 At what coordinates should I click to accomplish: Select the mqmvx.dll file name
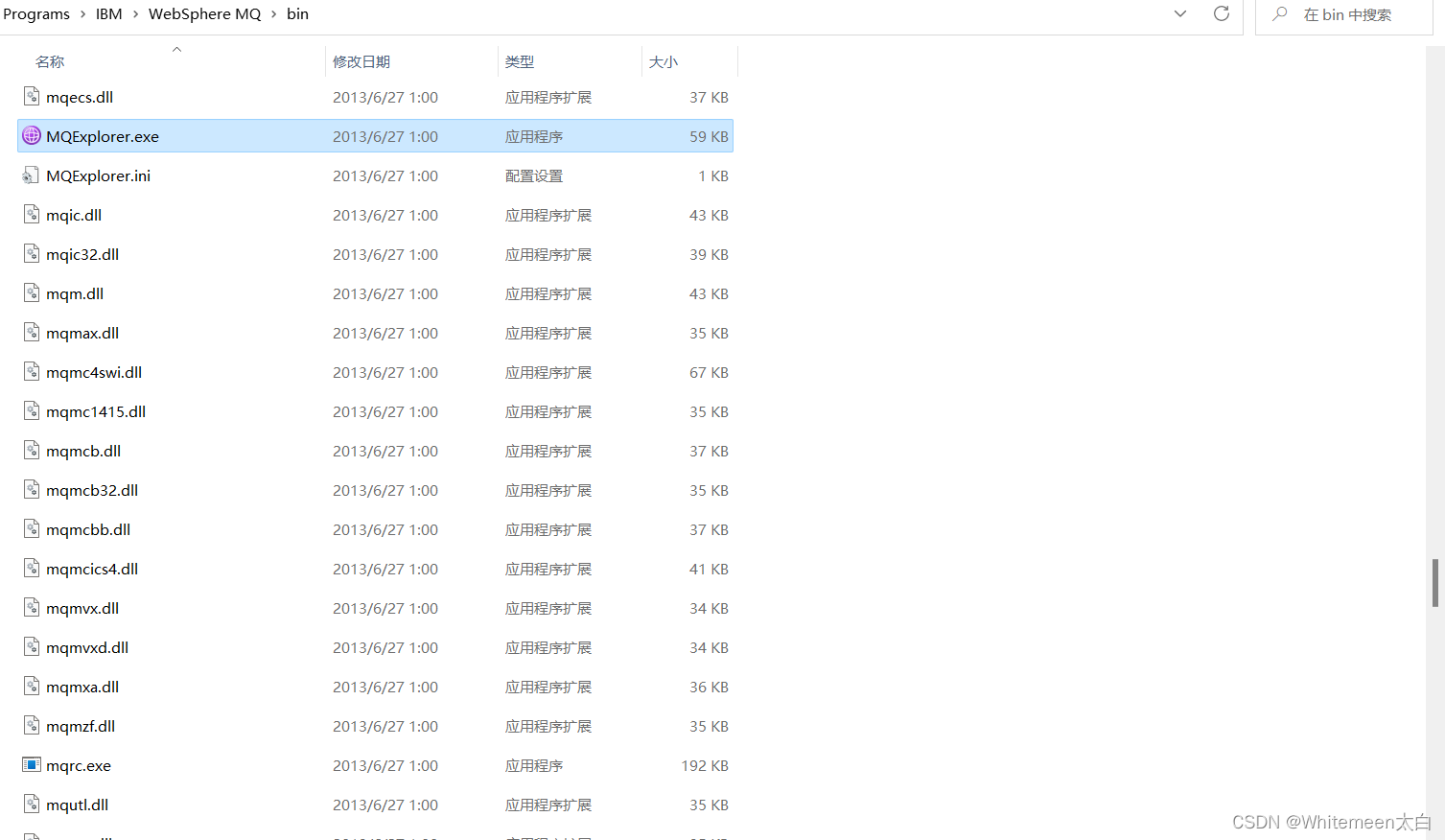82,608
